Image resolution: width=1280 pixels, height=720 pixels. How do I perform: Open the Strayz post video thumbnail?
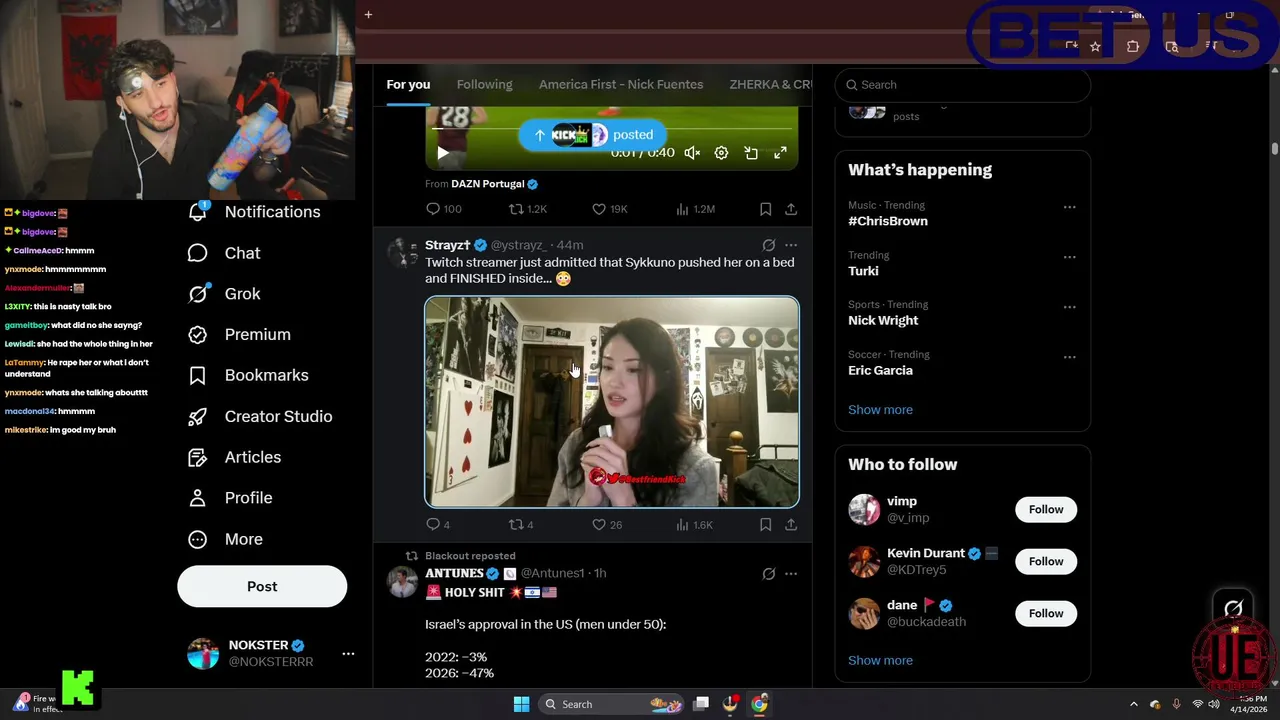(x=612, y=402)
